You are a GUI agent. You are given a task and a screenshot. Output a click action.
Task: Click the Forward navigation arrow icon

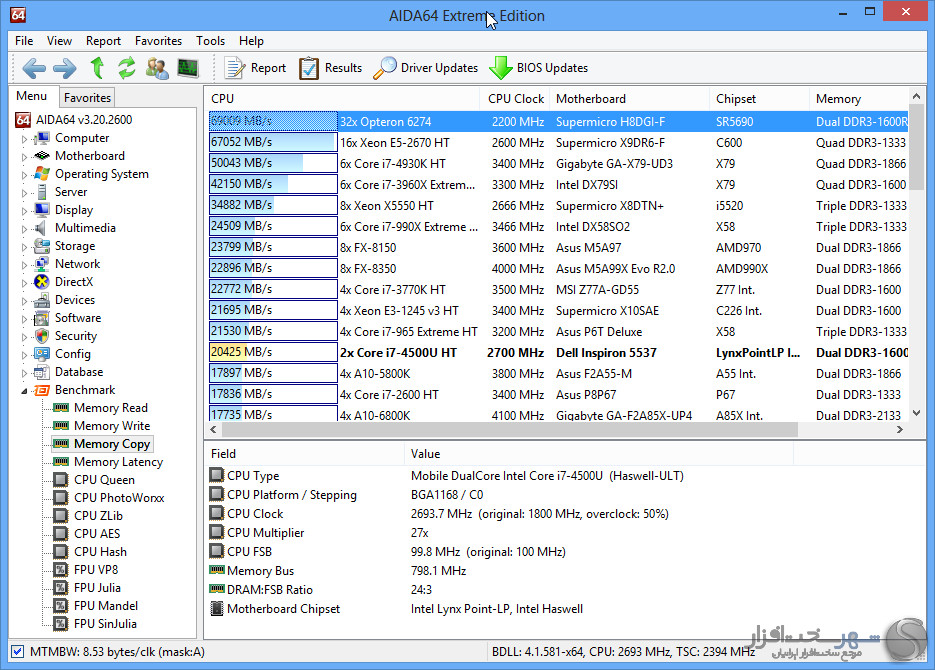click(x=64, y=68)
